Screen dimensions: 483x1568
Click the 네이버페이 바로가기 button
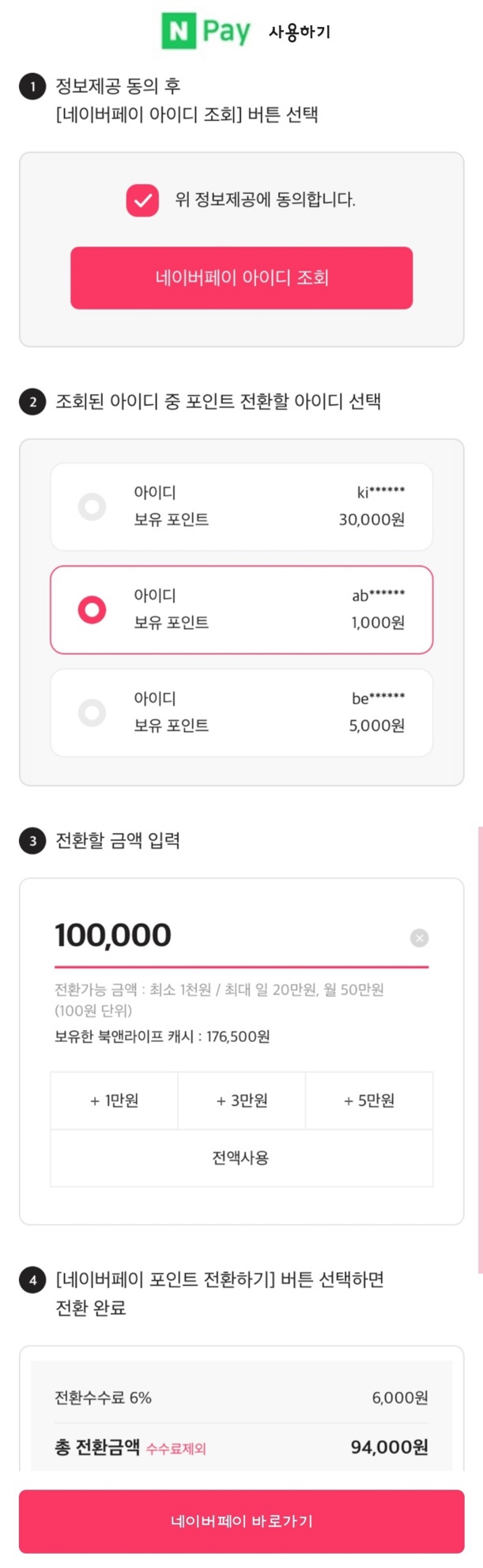tap(242, 1521)
